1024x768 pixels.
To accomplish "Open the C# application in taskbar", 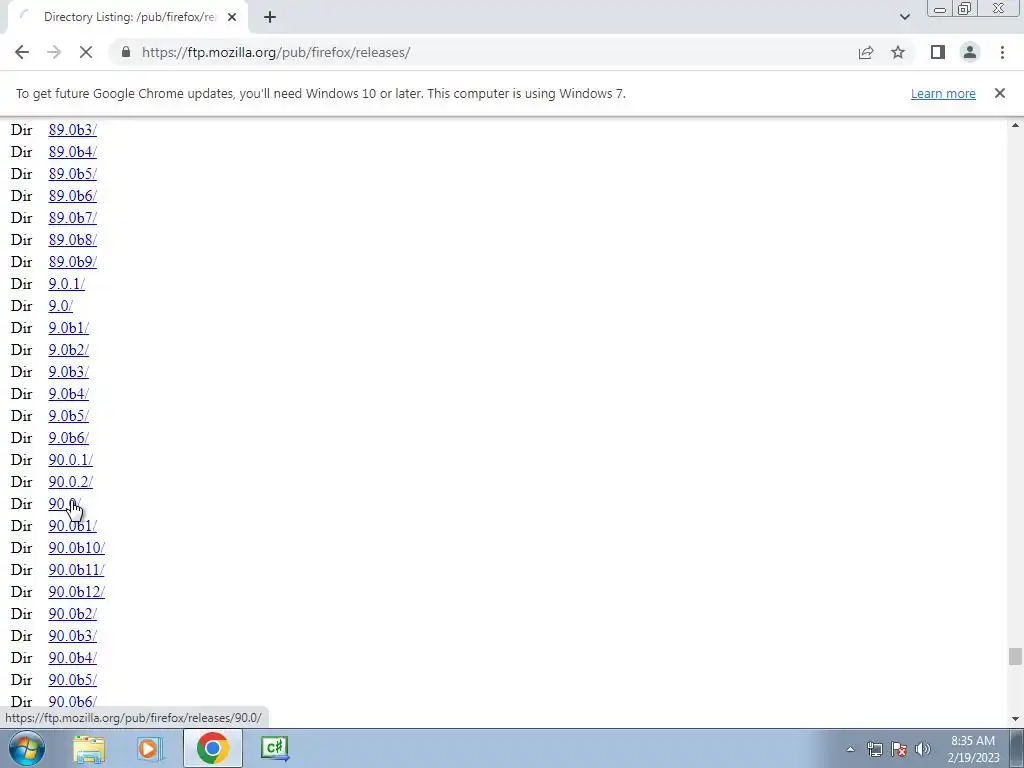I will [275, 748].
